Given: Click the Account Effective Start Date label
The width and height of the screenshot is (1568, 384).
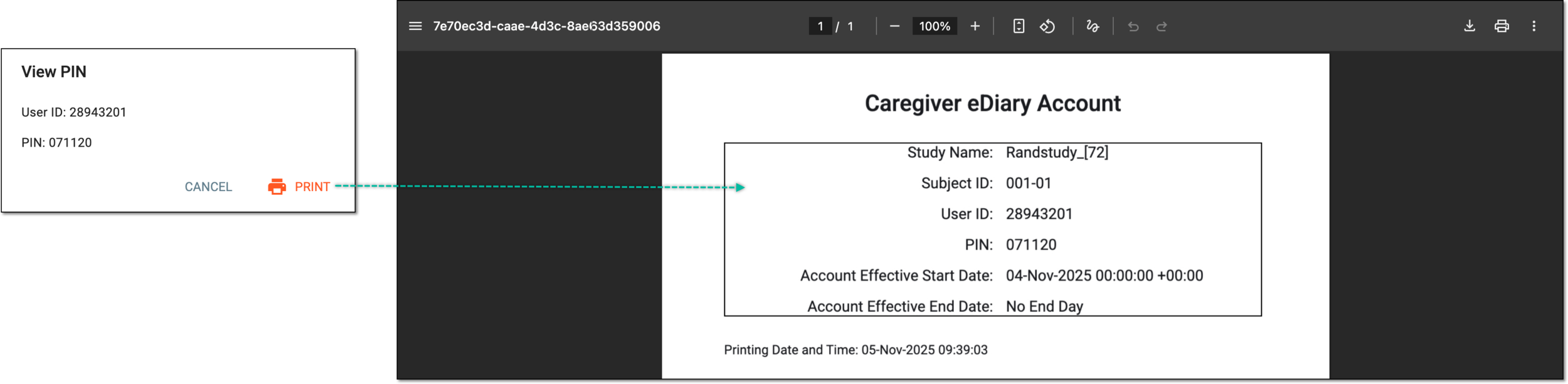Looking at the screenshot, I should coord(896,276).
